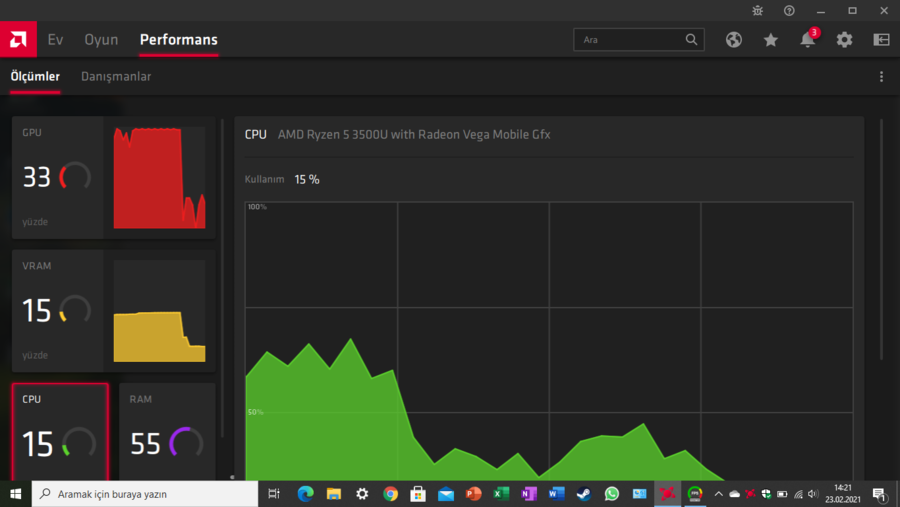Open the Ev tab
This screenshot has width=900, height=507.
coord(55,40)
